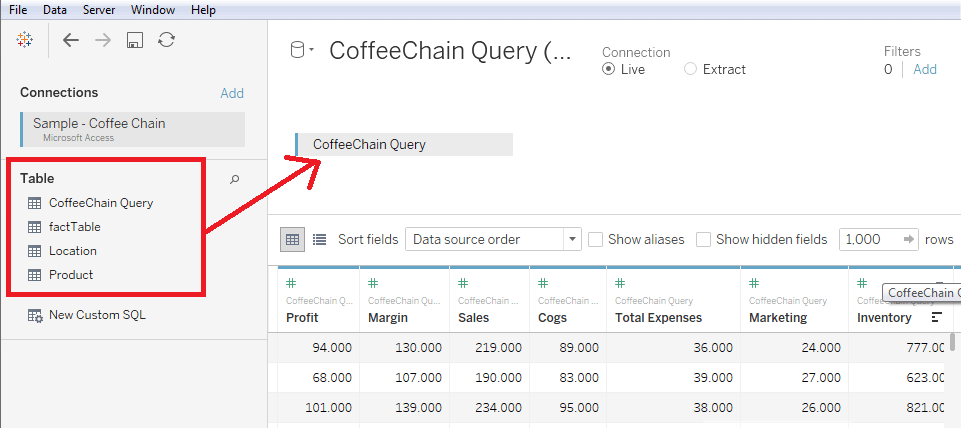The height and width of the screenshot is (428, 961).
Task: Select the Live connection radio button
Action: (608, 69)
